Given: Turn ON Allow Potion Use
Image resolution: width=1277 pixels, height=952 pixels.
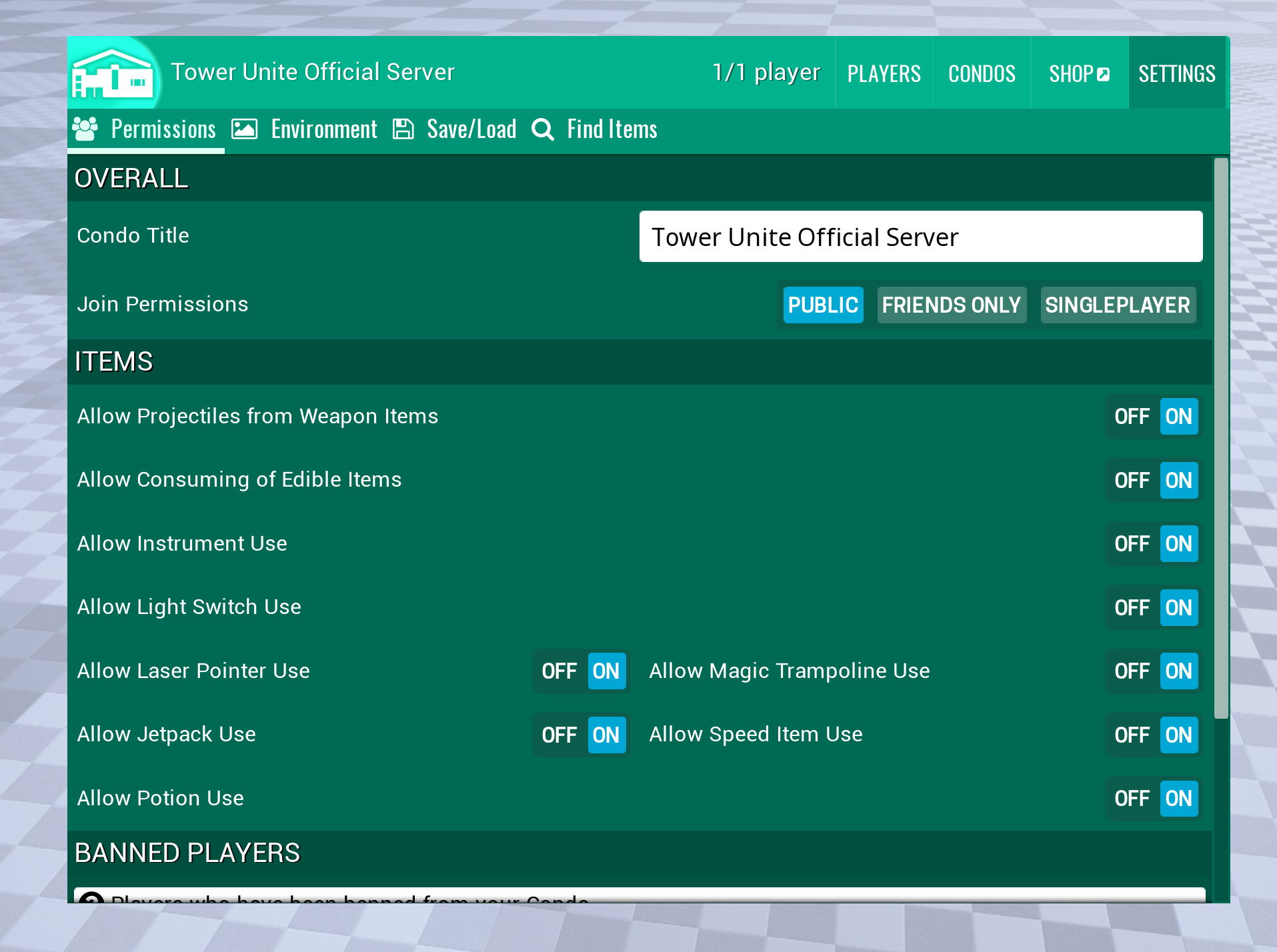Looking at the screenshot, I should click(1178, 799).
